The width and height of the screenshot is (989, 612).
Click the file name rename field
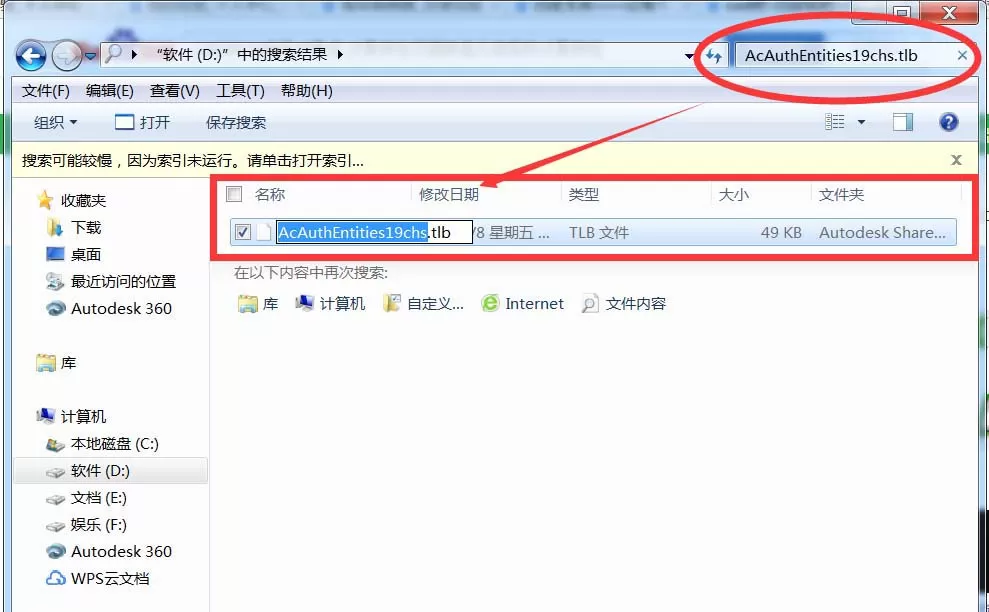click(375, 232)
